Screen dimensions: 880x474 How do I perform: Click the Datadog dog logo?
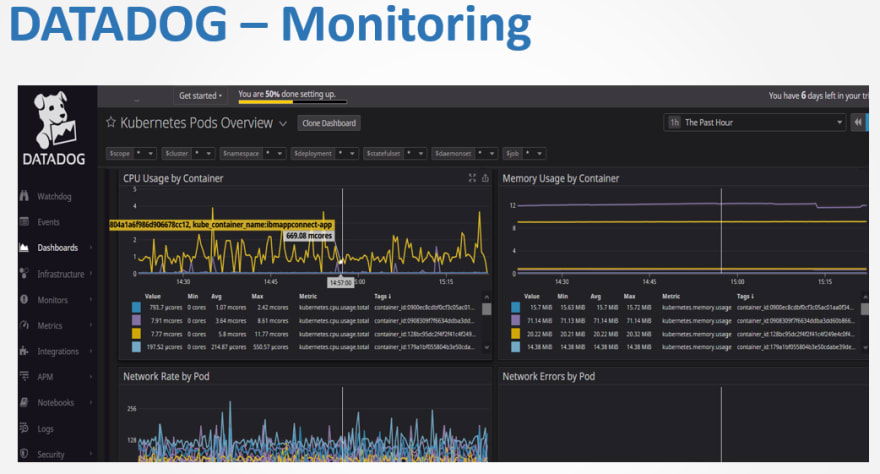[x=54, y=119]
